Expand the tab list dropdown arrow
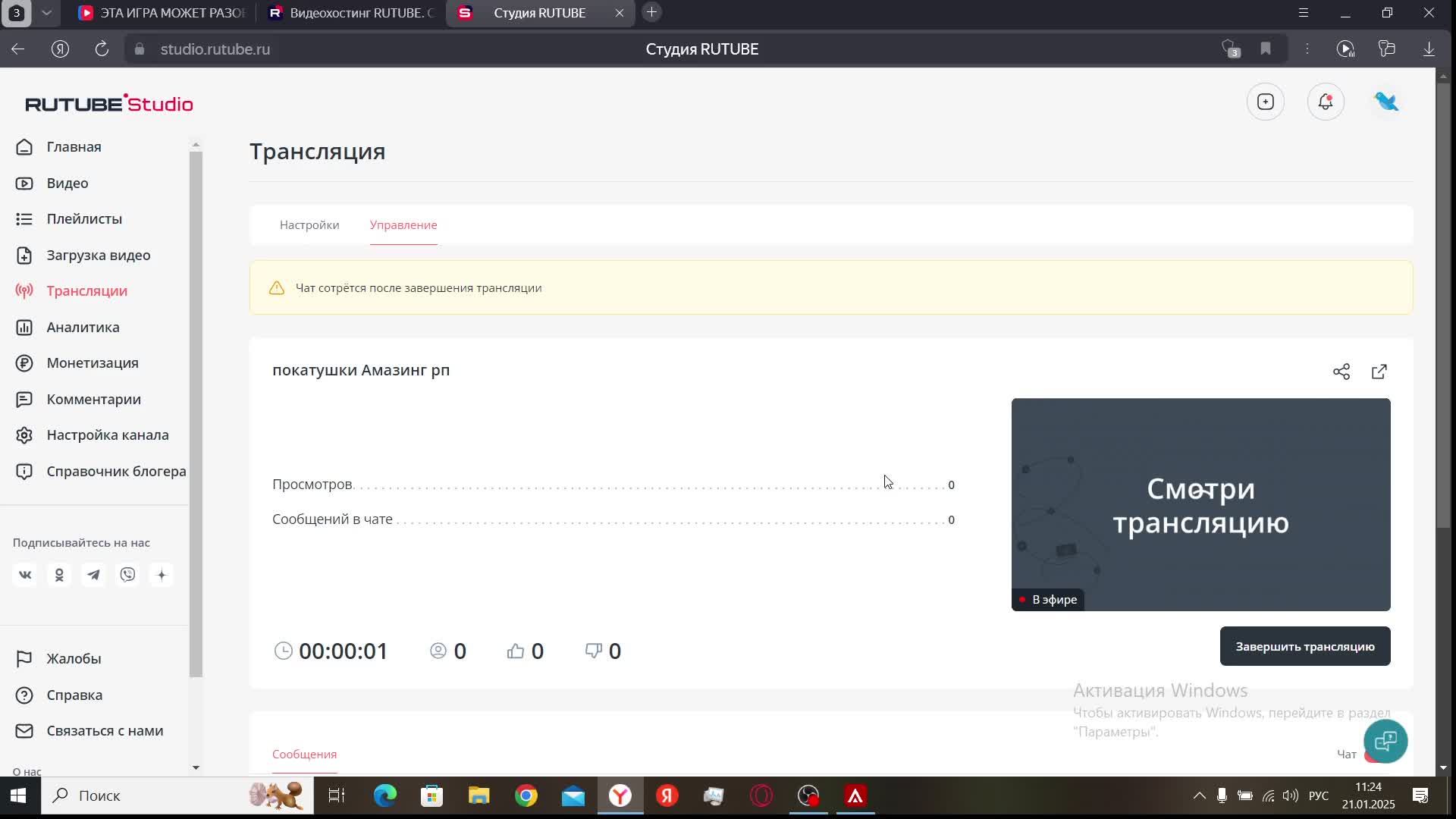Image resolution: width=1456 pixels, height=819 pixels. 46,13
